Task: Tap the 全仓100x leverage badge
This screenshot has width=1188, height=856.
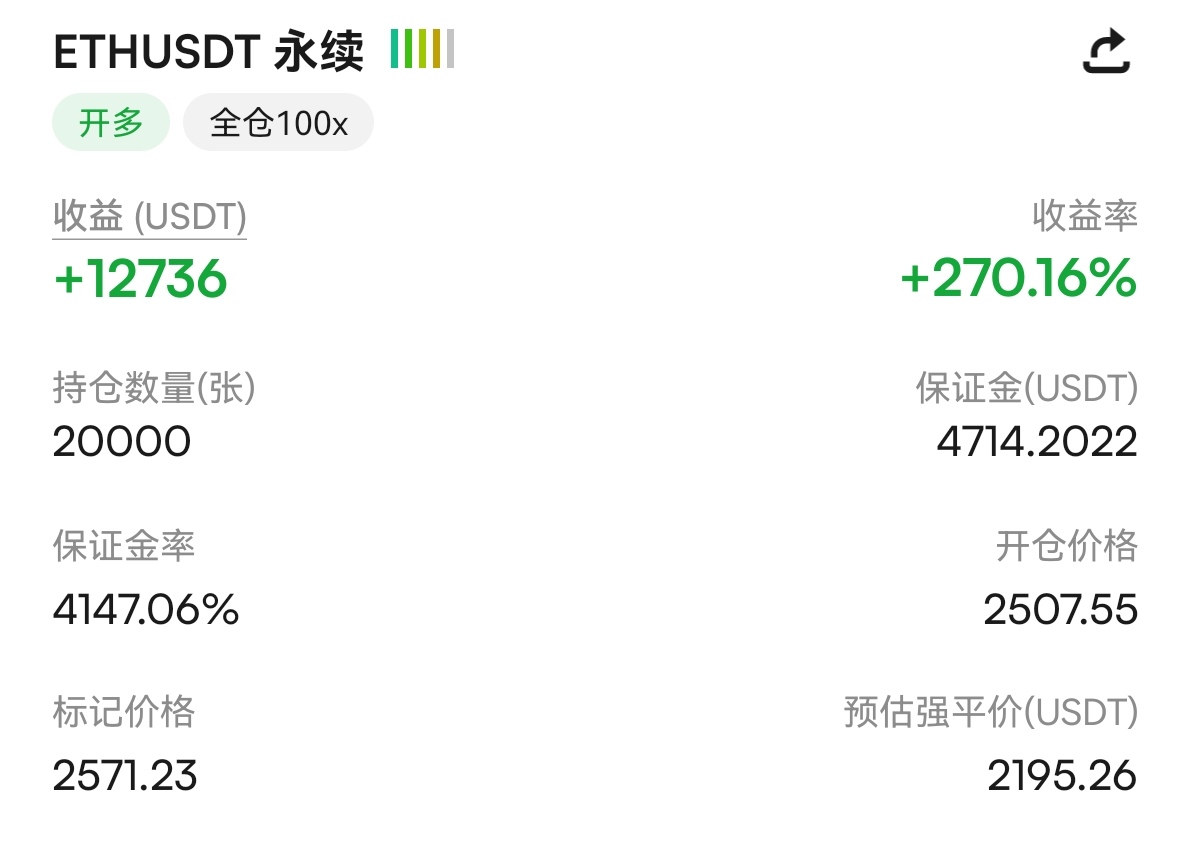Action: pos(278,122)
